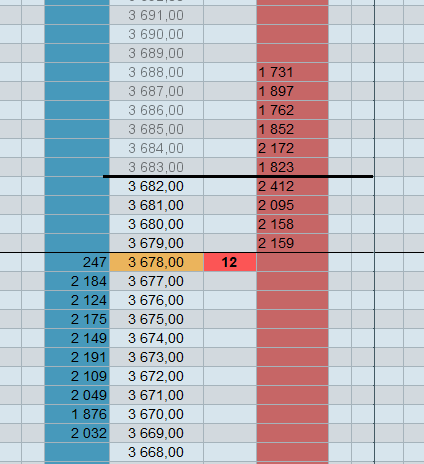
Task: Select price level 3 685,00
Action: tap(156, 129)
